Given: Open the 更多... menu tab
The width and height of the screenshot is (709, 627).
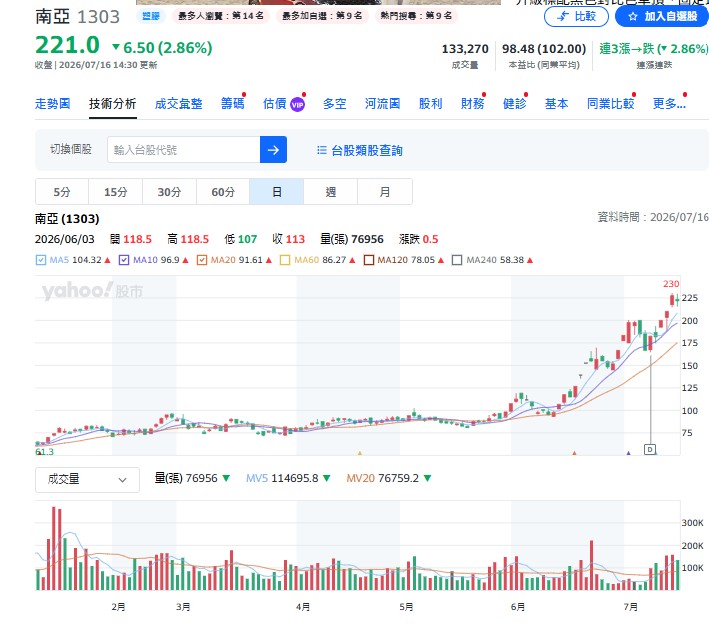Looking at the screenshot, I should [669, 104].
